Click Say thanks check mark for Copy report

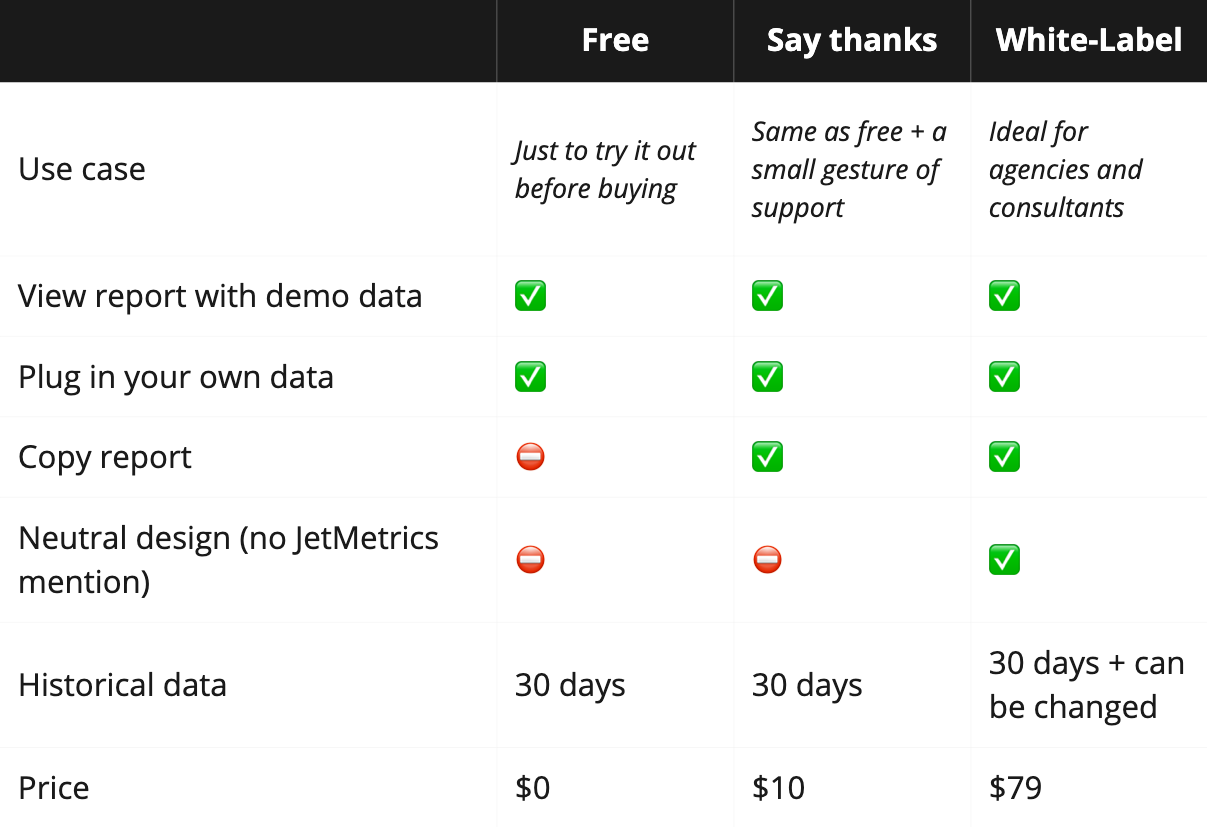click(x=767, y=457)
